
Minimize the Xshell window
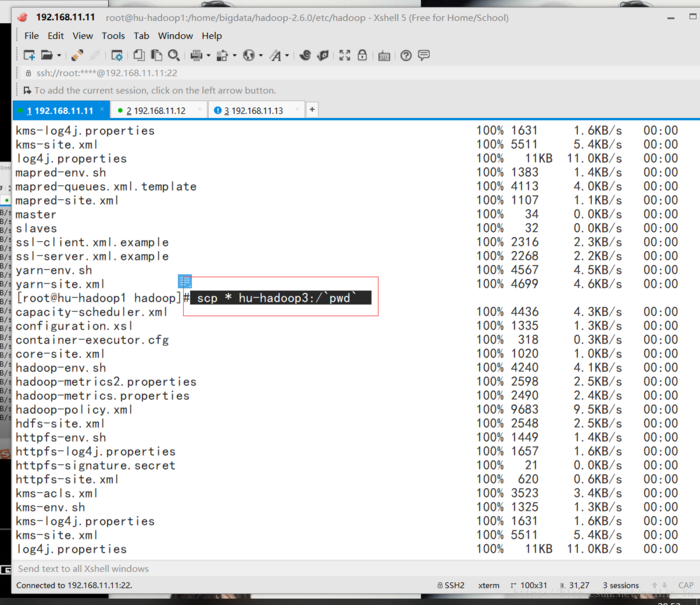[x=671, y=18]
